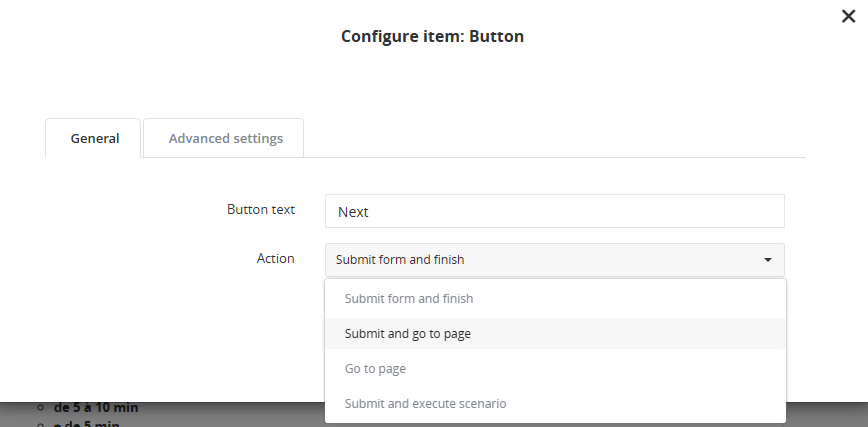Select "Submit and execute scenario" option
The image size is (868, 427).
coord(425,403)
